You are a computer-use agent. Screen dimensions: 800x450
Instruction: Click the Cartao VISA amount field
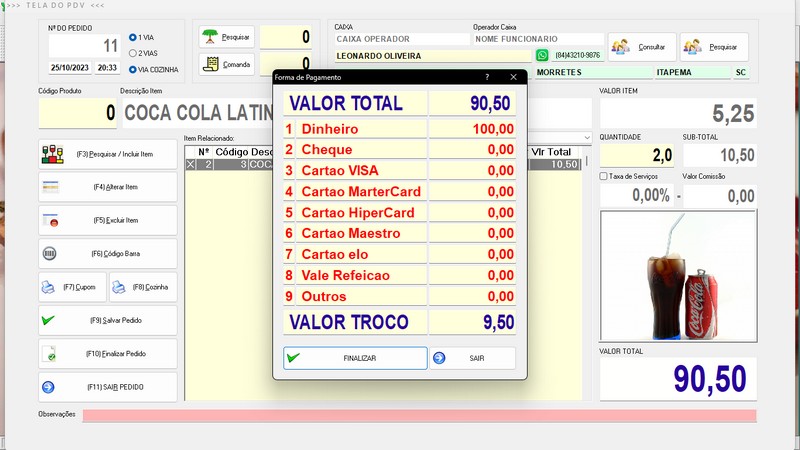pyautogui.click(x=472, y=170)
